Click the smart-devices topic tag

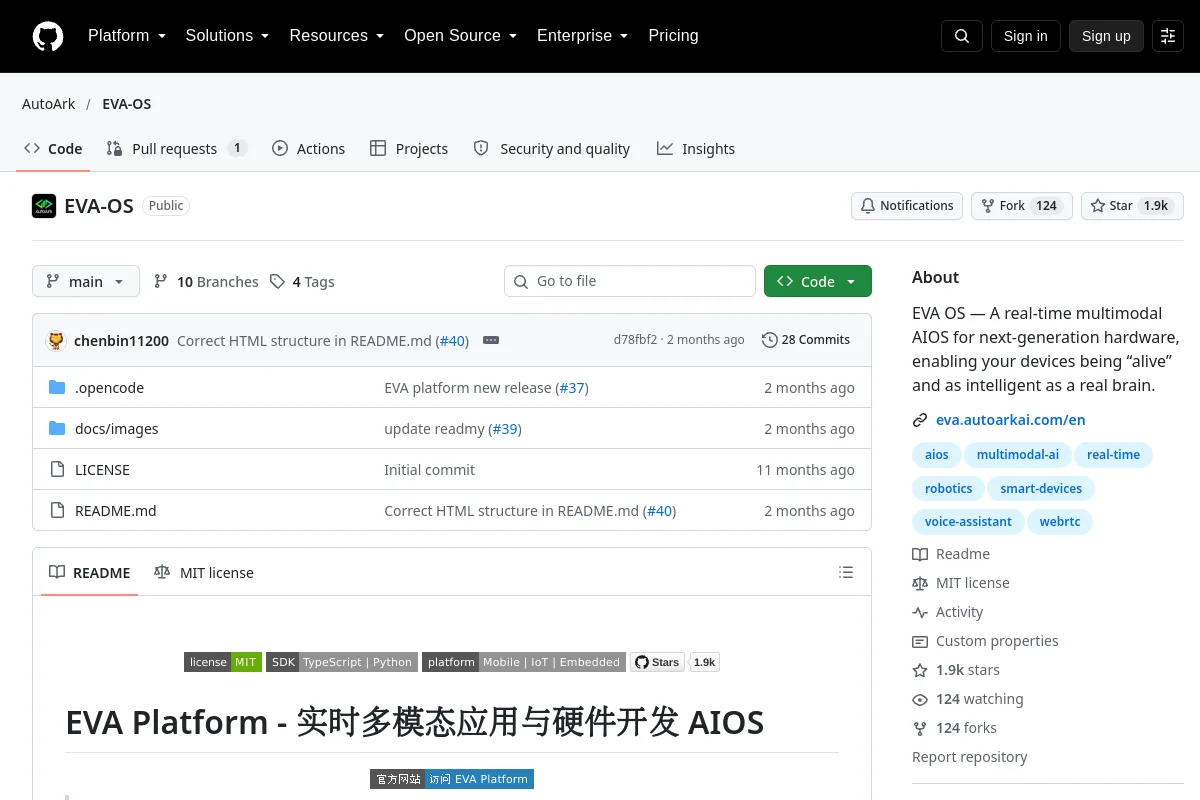1041,489
